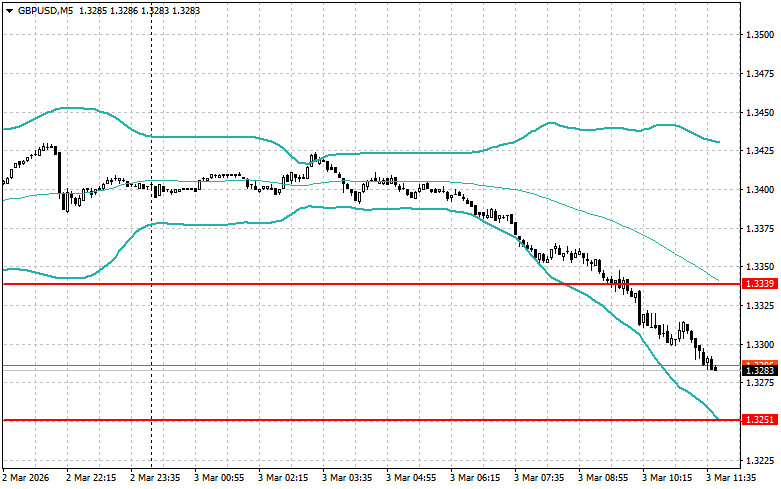The height and width of the screenshot is (489, 781).
Task: Click the 2 Mar 23:35 time label
Action: [155, 478]
